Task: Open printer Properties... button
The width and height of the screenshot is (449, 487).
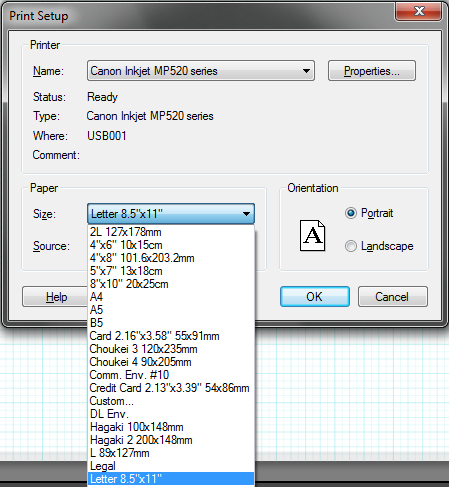Action: 372,71
